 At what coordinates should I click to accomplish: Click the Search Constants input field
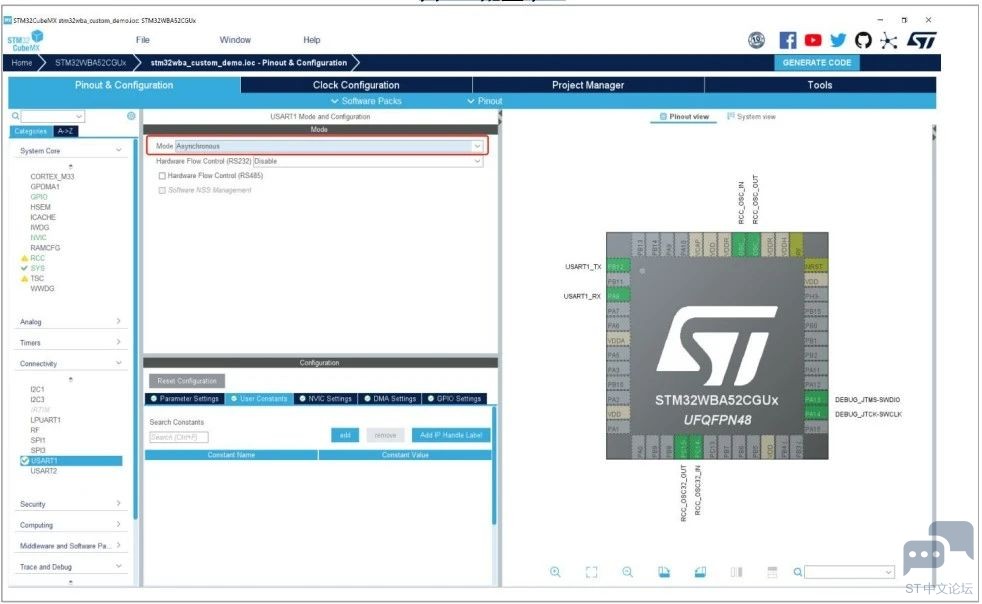click(178, 437)
